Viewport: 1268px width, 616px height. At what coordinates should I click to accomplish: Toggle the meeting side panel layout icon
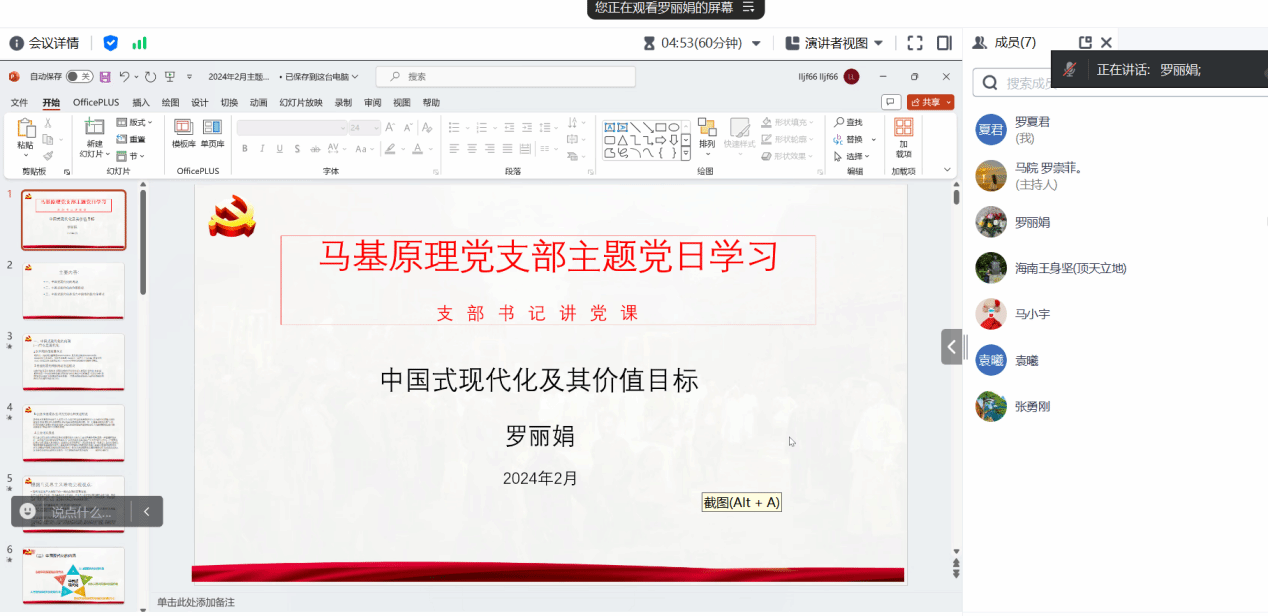pos(943,43)
